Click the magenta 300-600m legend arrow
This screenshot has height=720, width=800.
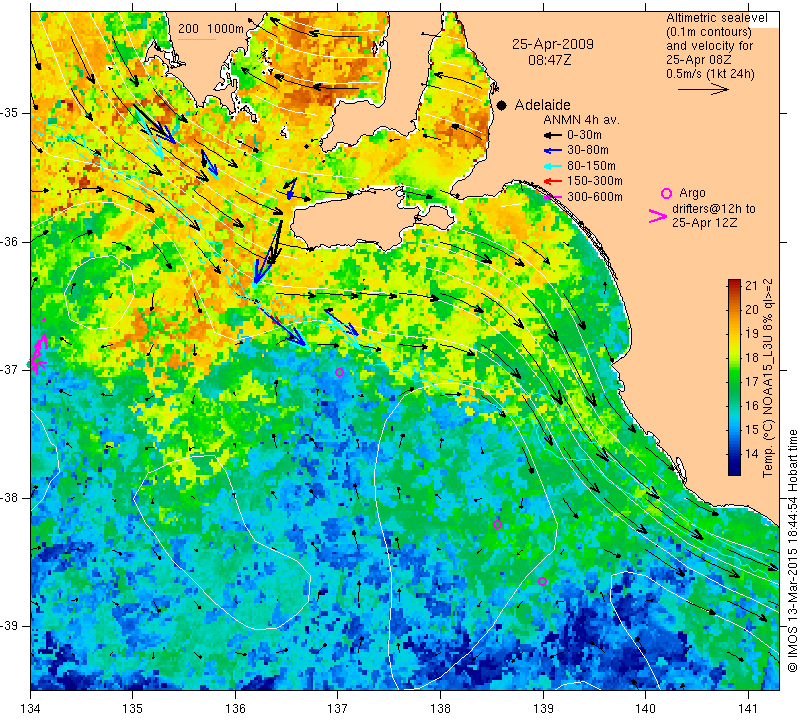[x=552, y=197]
